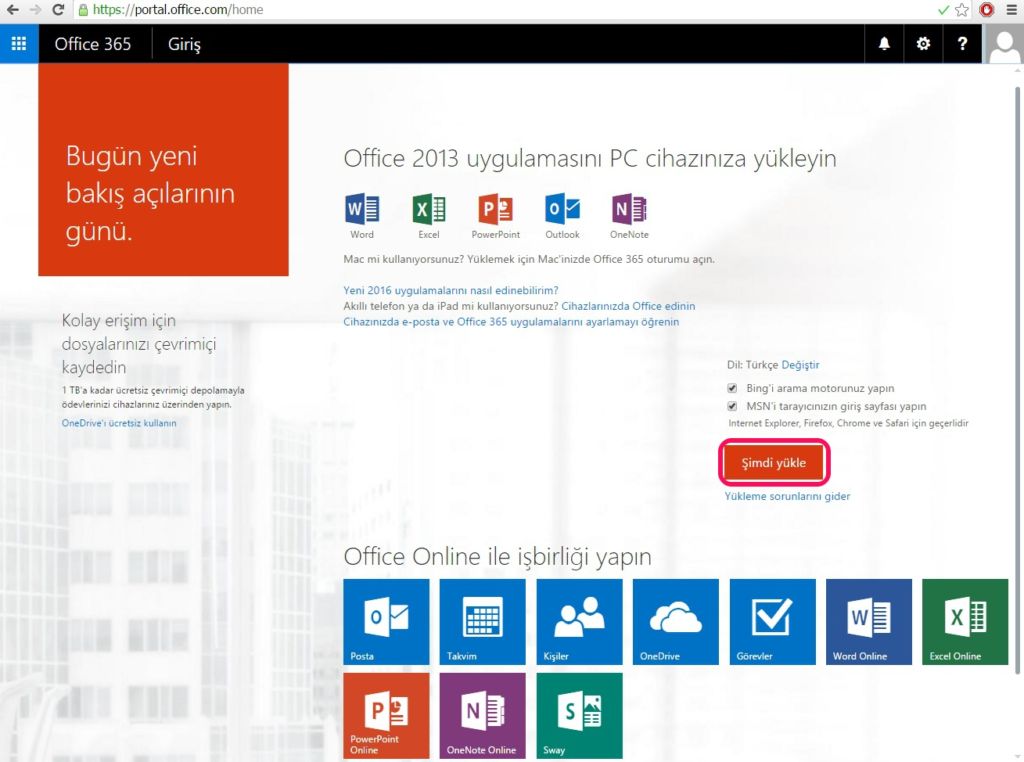Bookmark the page with the star icon
The image size is (1024, 762).
click(961, 10)
